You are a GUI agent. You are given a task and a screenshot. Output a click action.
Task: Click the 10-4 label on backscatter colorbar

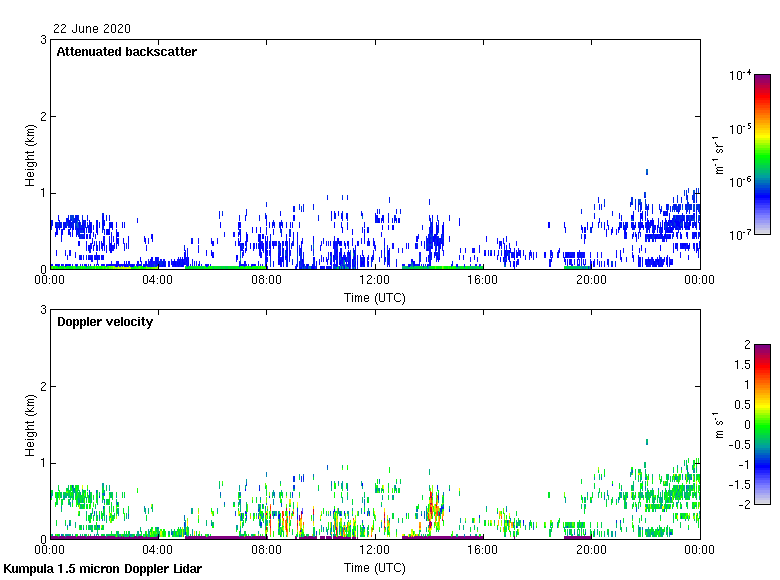(x=740, y=76)
